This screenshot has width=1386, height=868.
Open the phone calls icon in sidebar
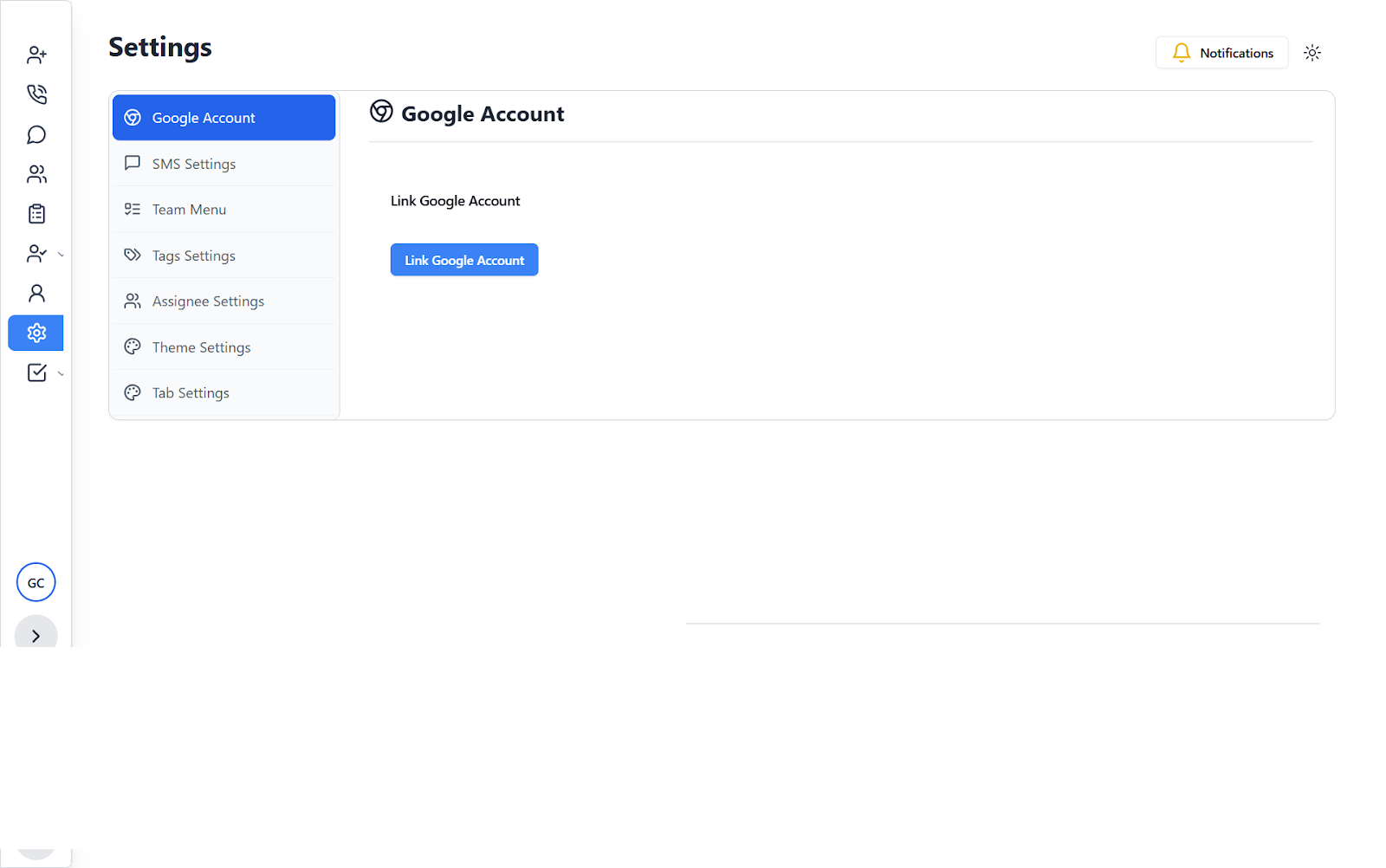tap(36, 94)
